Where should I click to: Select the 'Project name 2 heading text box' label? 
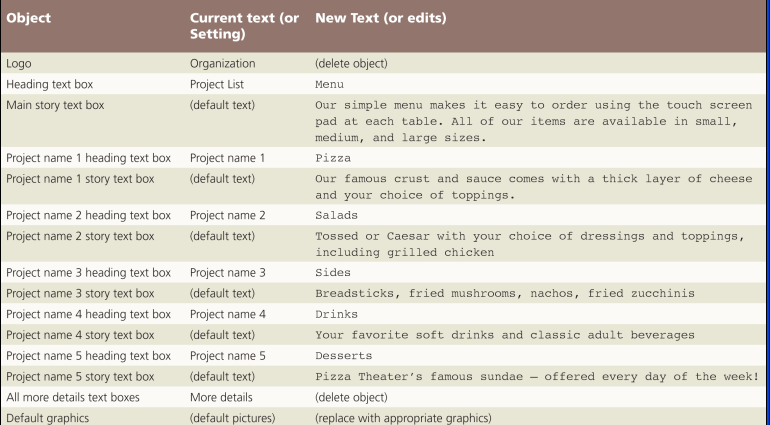tap(88, 216)
